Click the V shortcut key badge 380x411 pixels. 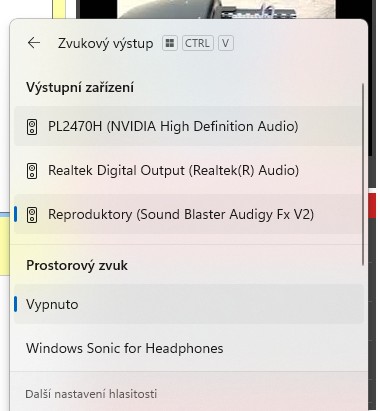tap(226, 43)
